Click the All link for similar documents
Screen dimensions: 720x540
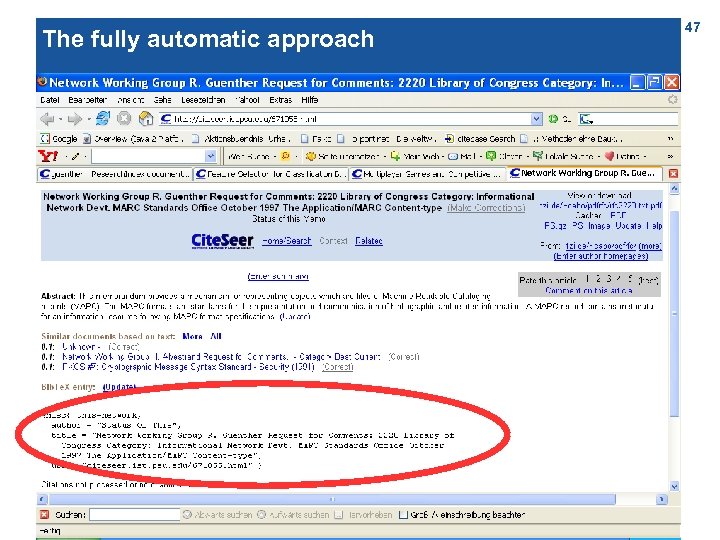click(x=216, y=337)
